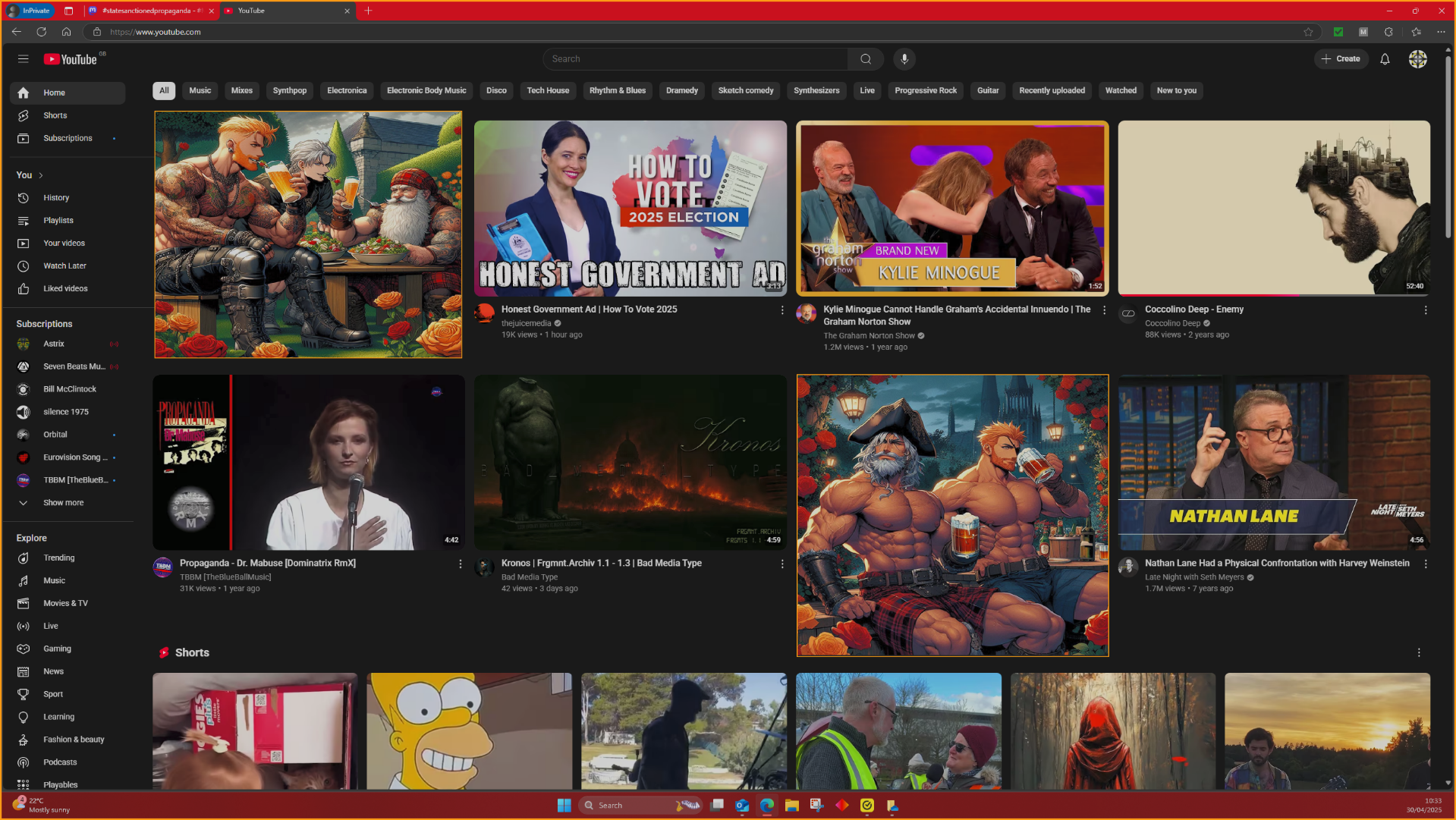Select the Progressive Rock filter chip
The image size is (1456, 820).
[x=926, y=91]
